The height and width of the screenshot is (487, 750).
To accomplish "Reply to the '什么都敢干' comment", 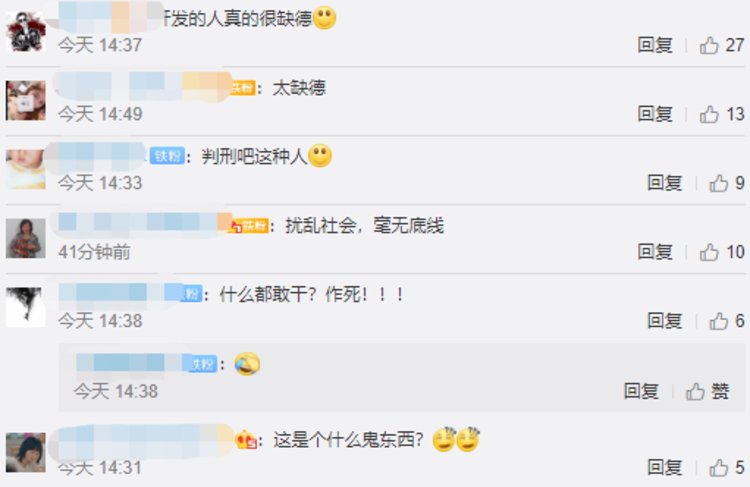I will coord(664,321).
